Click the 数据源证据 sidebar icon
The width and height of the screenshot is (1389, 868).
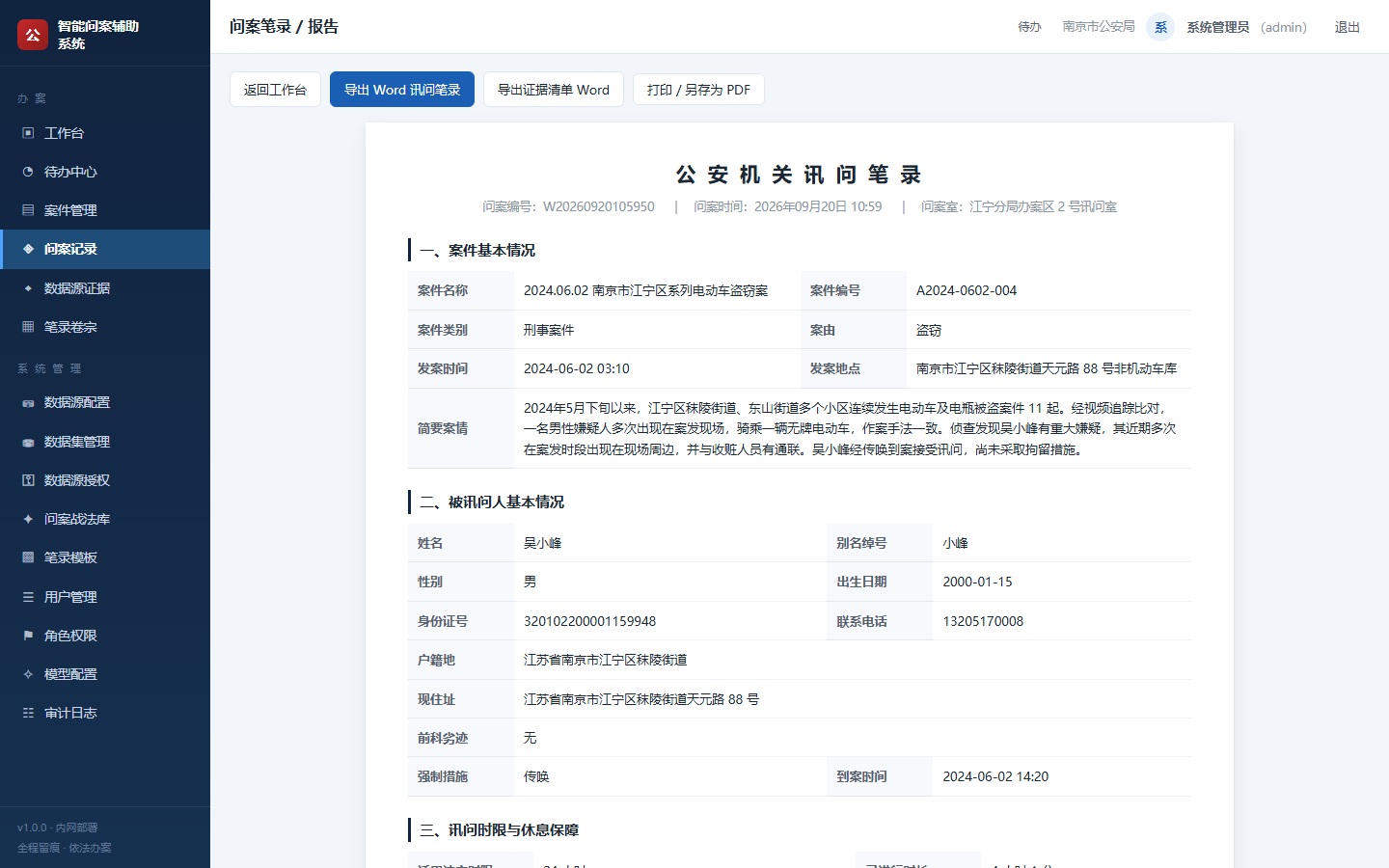click(28, 288)
